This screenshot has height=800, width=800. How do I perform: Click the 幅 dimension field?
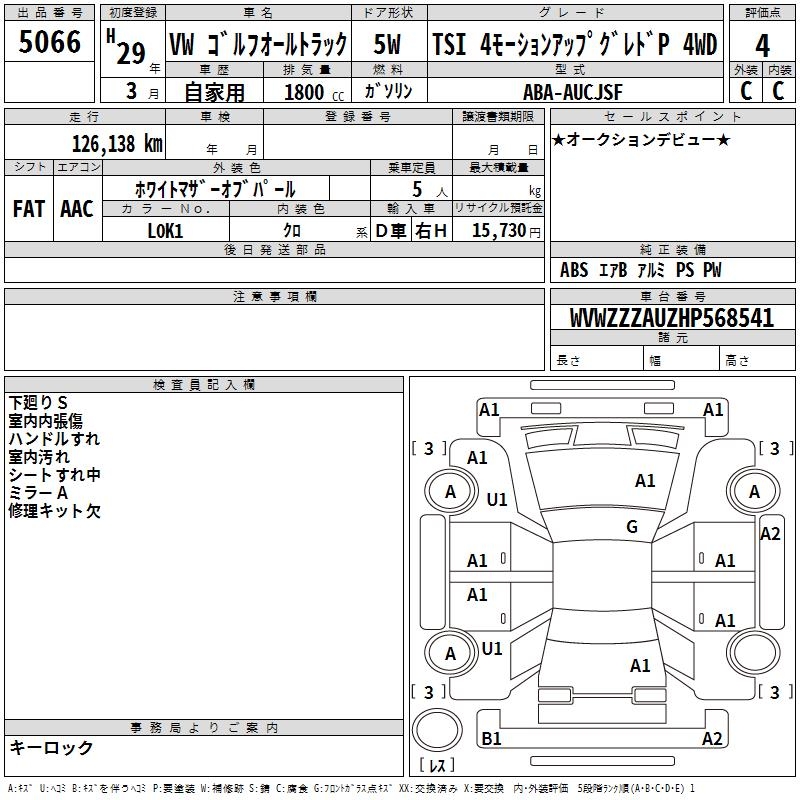pyautogui.click(x=682, y=358)
